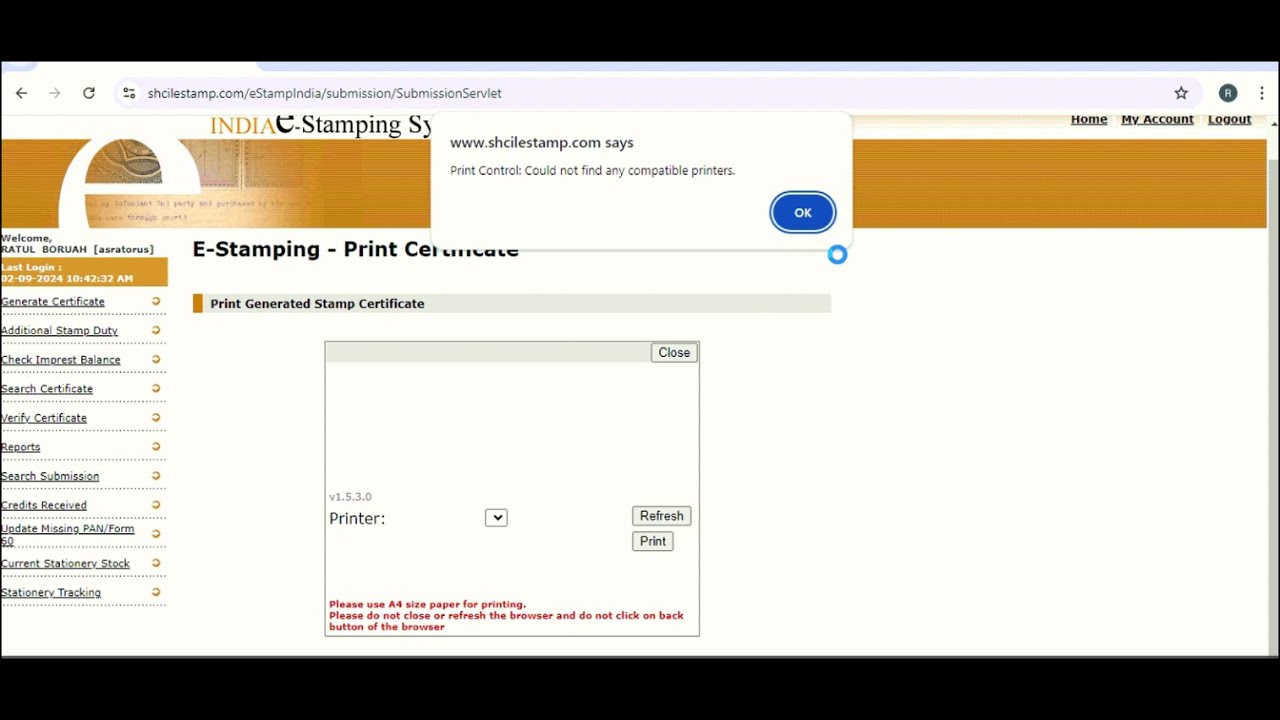The height and width of the screenshot is (720, 1280).
Task: Click the browser back arrow
Action: point(21,93)
